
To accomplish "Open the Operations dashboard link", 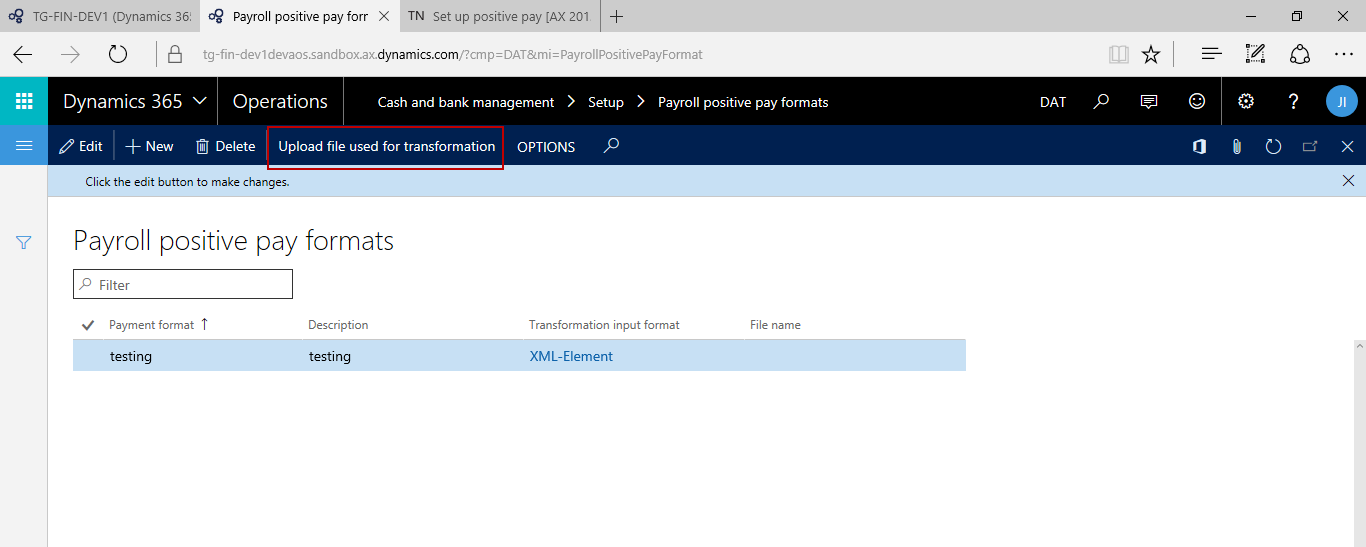I will [280, 101].
